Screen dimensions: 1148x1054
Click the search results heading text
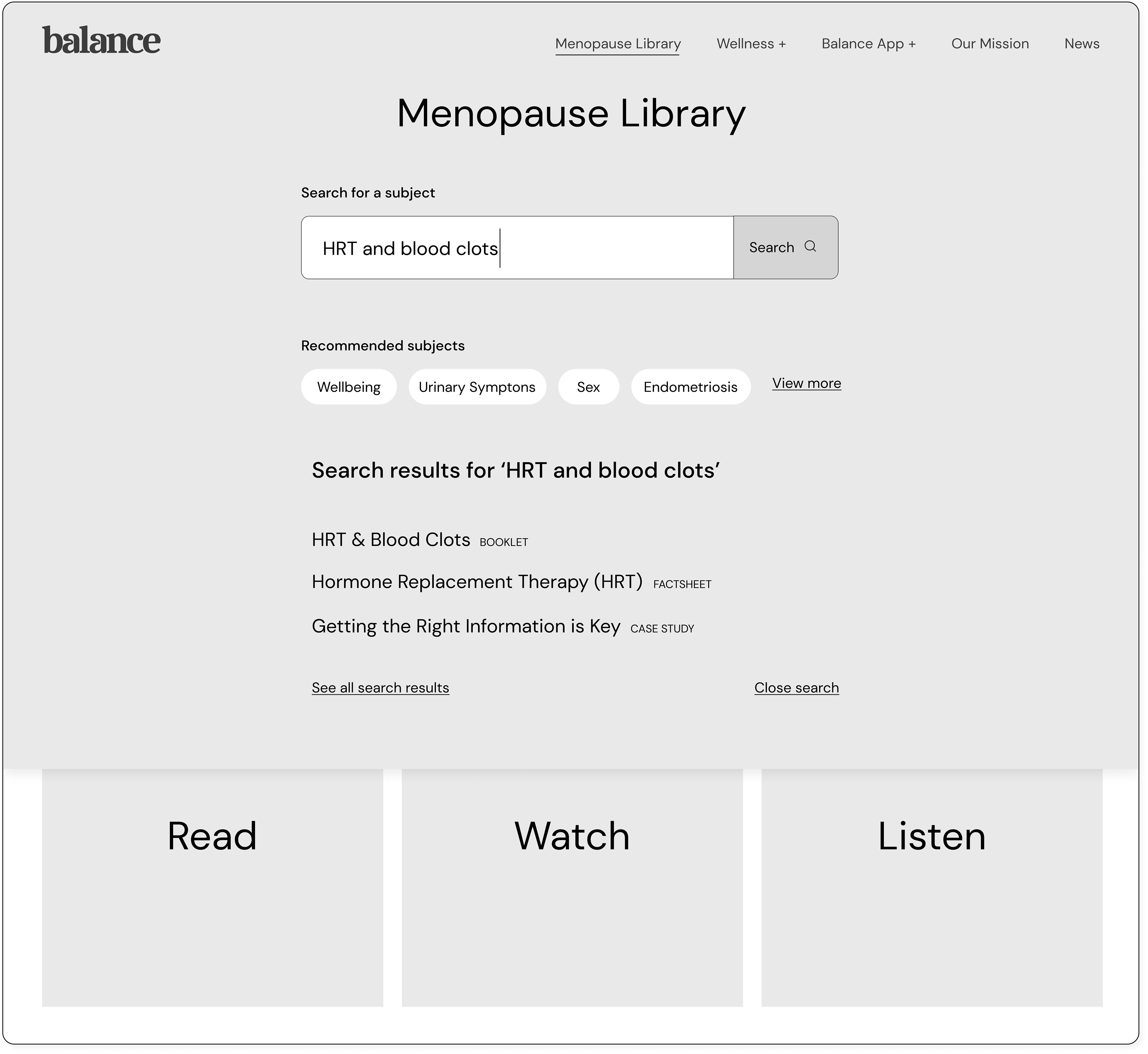(516, 471)
